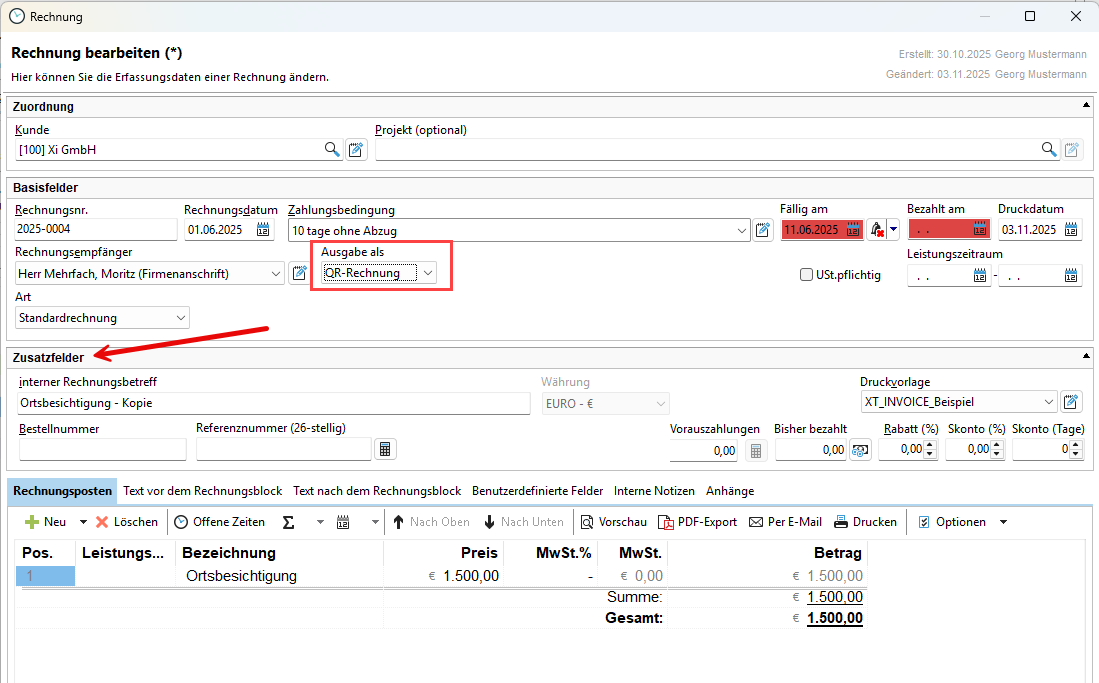Add a new item with Neu

point(46,522)
